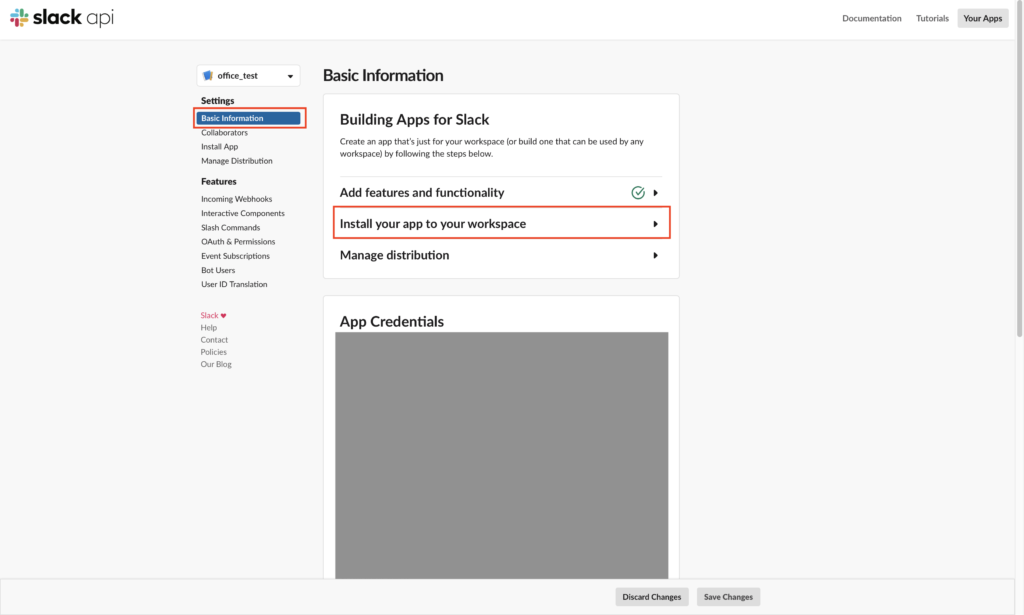This screenshot has height=615, width=1024.
Task: Click the Settings sidebar heading
Action: 217,101
